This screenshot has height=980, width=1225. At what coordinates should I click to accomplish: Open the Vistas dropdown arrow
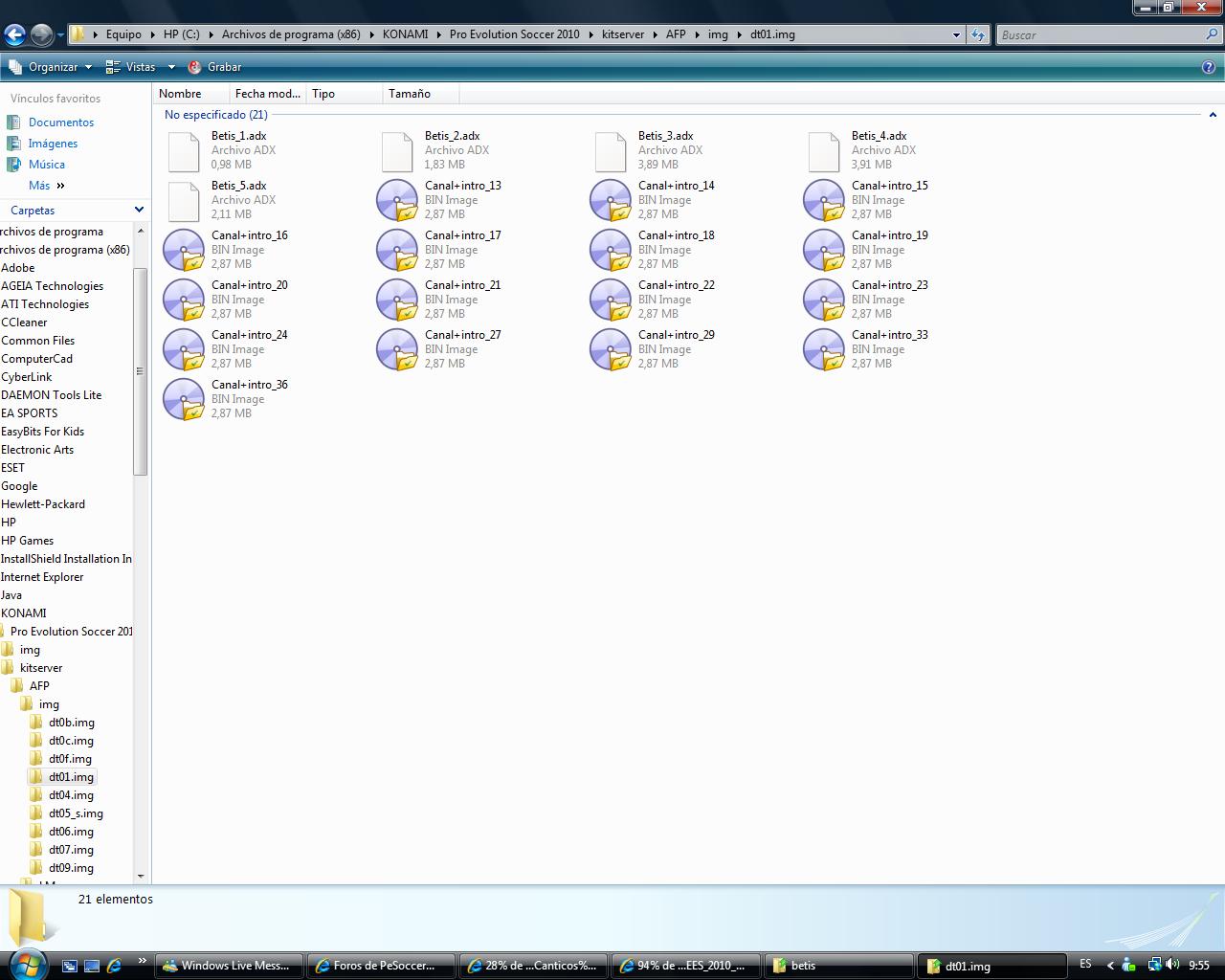tap(171, 67)
